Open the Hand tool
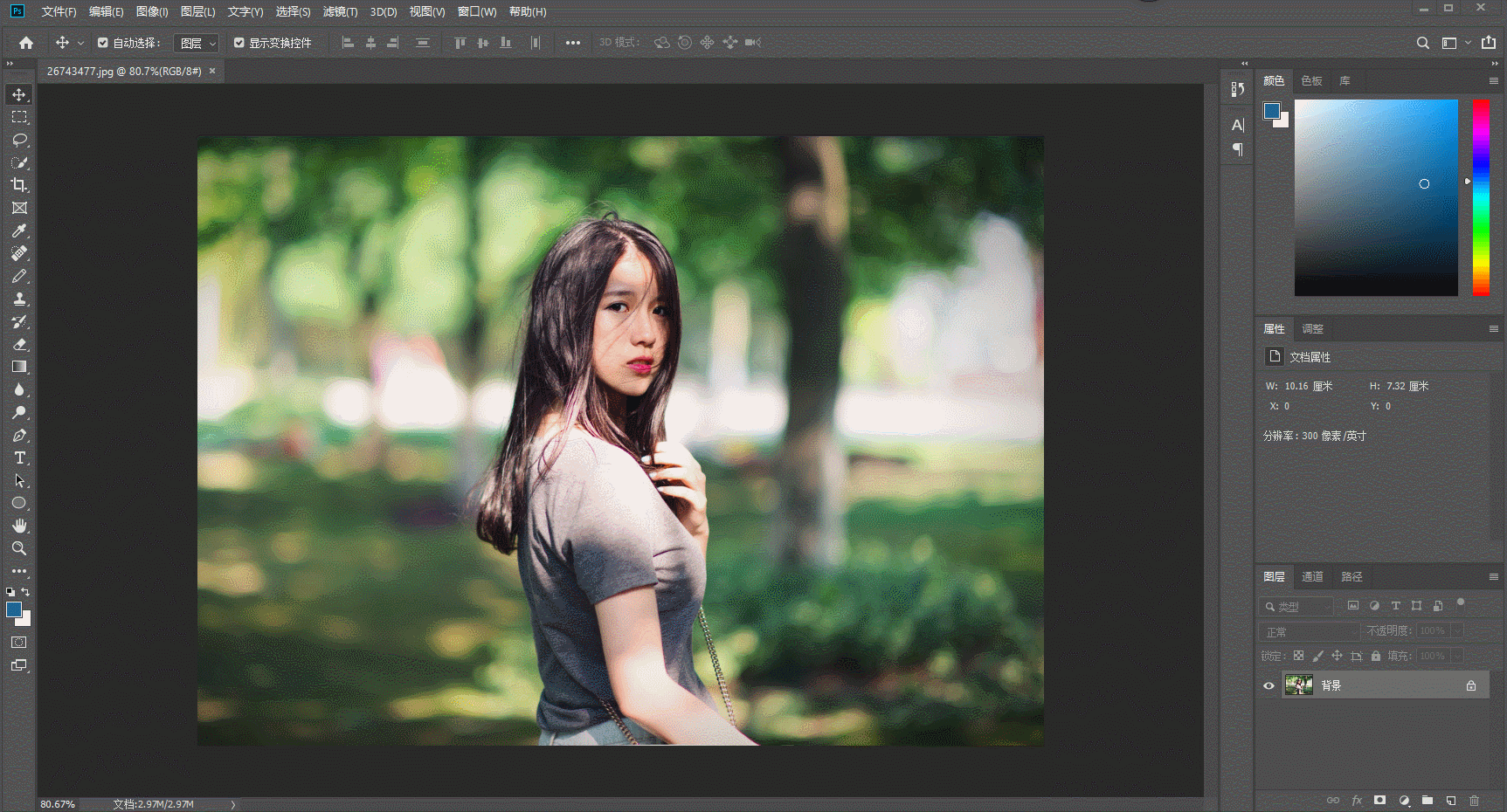This screenshot has width=1507, height=812. tap(18, 526)
